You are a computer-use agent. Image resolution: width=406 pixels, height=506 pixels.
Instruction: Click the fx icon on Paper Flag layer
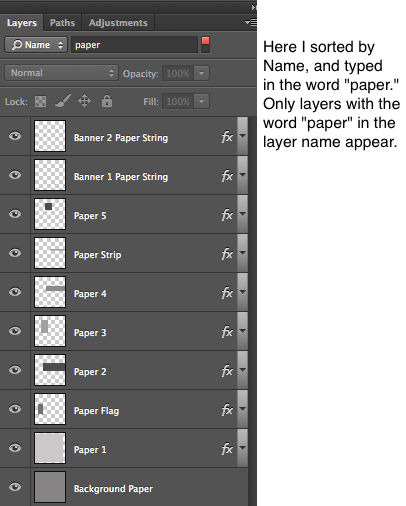pyautogui.click(x=227, y=410)
